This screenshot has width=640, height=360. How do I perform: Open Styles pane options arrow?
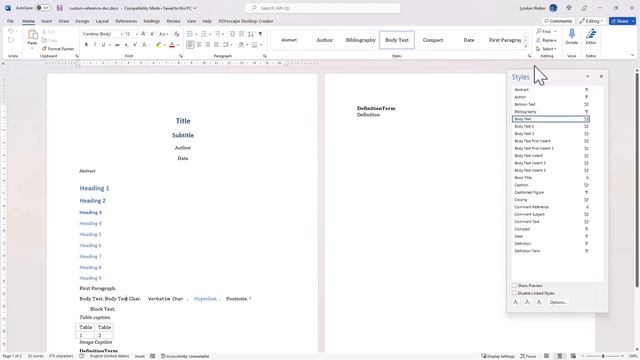pyautogui.click(x=587, y=76)
